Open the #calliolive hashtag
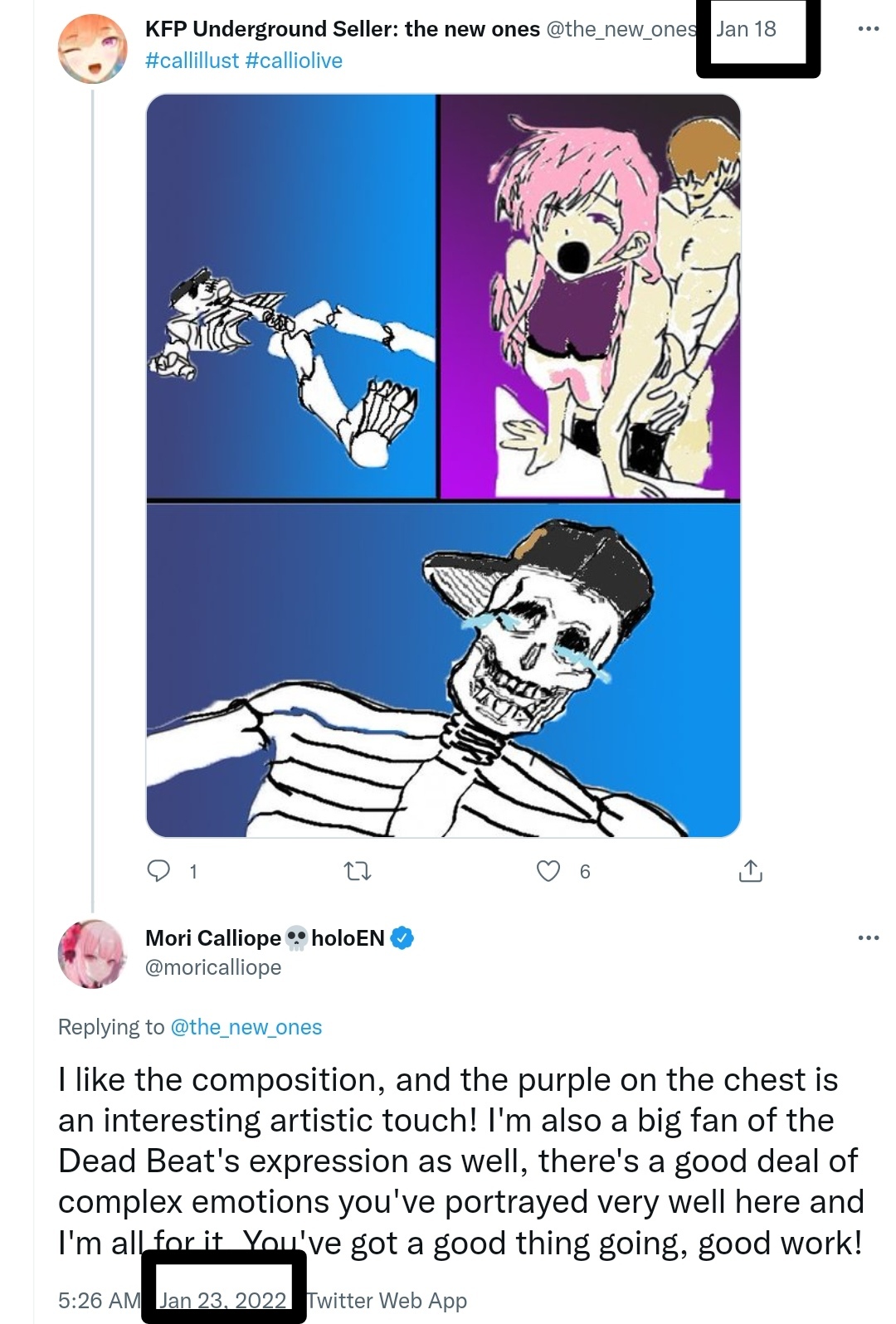Screen dimensions: 896x1324 (294, 61)
